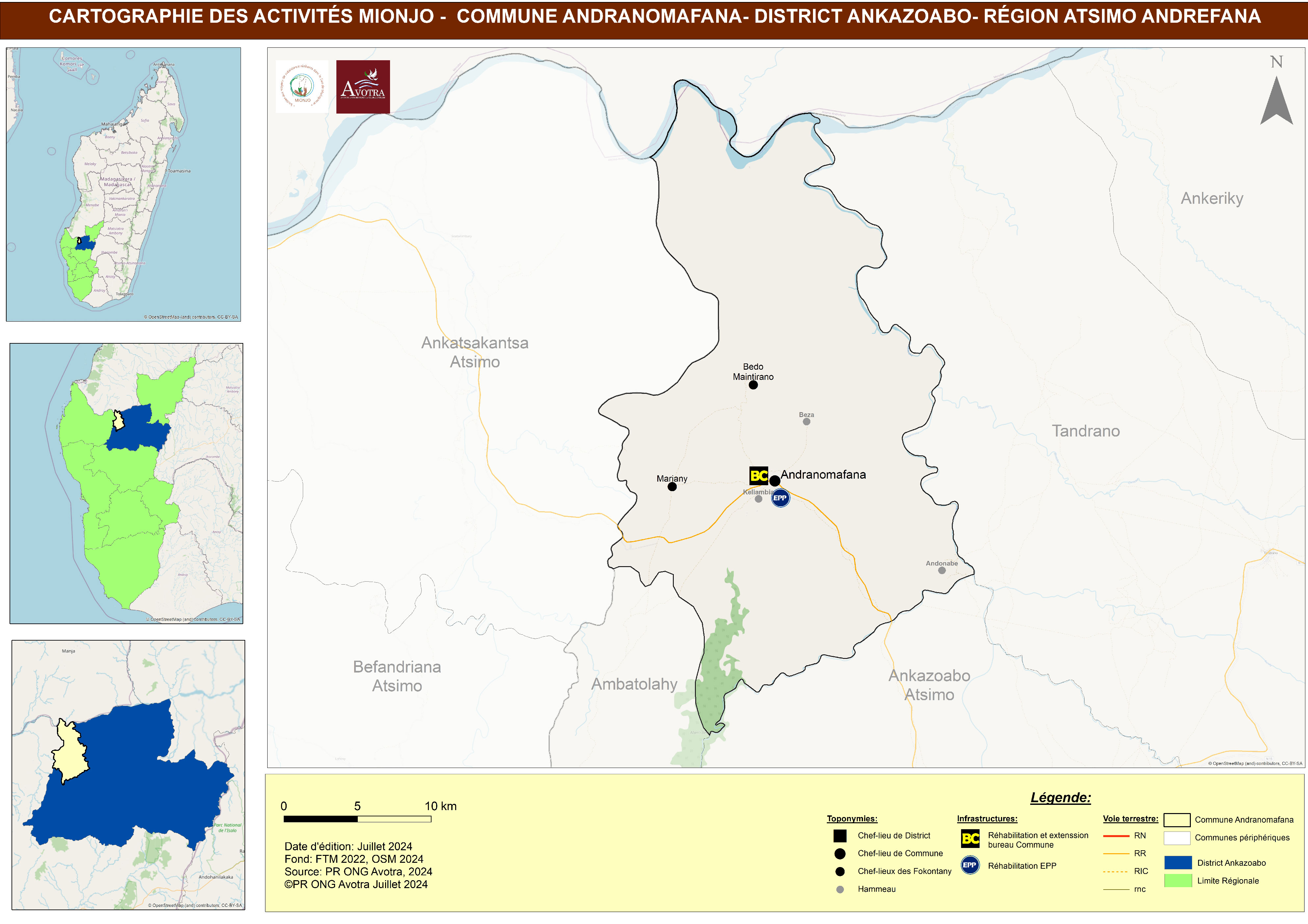Click the Mariany fokontany dot marker
This screenshot has width=1308, height=924.
pos(672,487)
